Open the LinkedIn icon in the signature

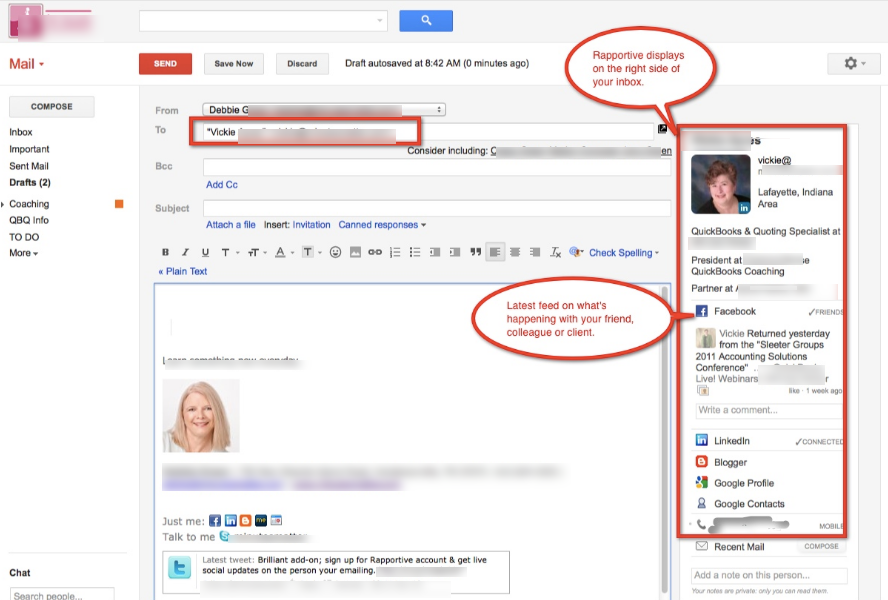click(x=229, y=519)
